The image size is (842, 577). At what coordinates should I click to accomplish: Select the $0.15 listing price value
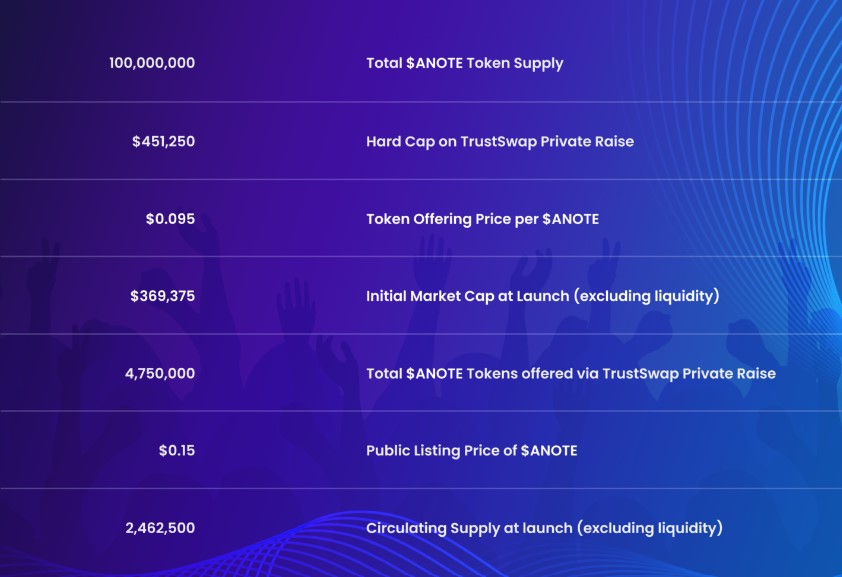pos(176,450)
